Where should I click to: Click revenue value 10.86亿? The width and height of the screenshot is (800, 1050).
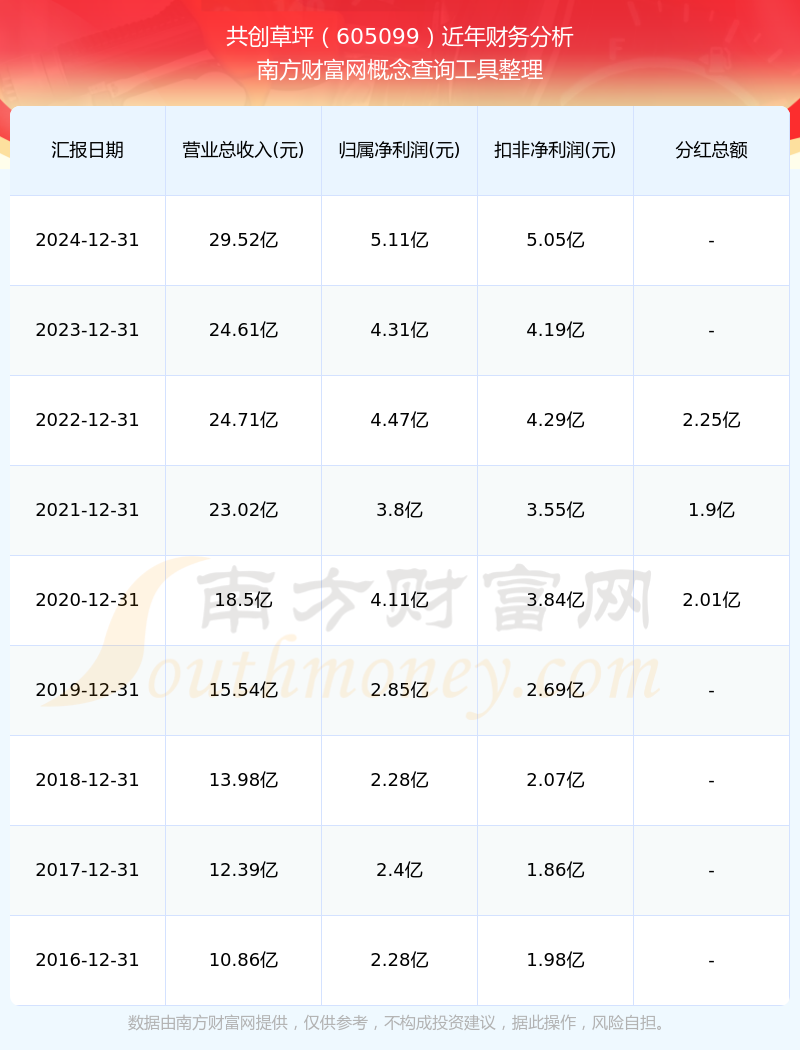pos(244,960)
